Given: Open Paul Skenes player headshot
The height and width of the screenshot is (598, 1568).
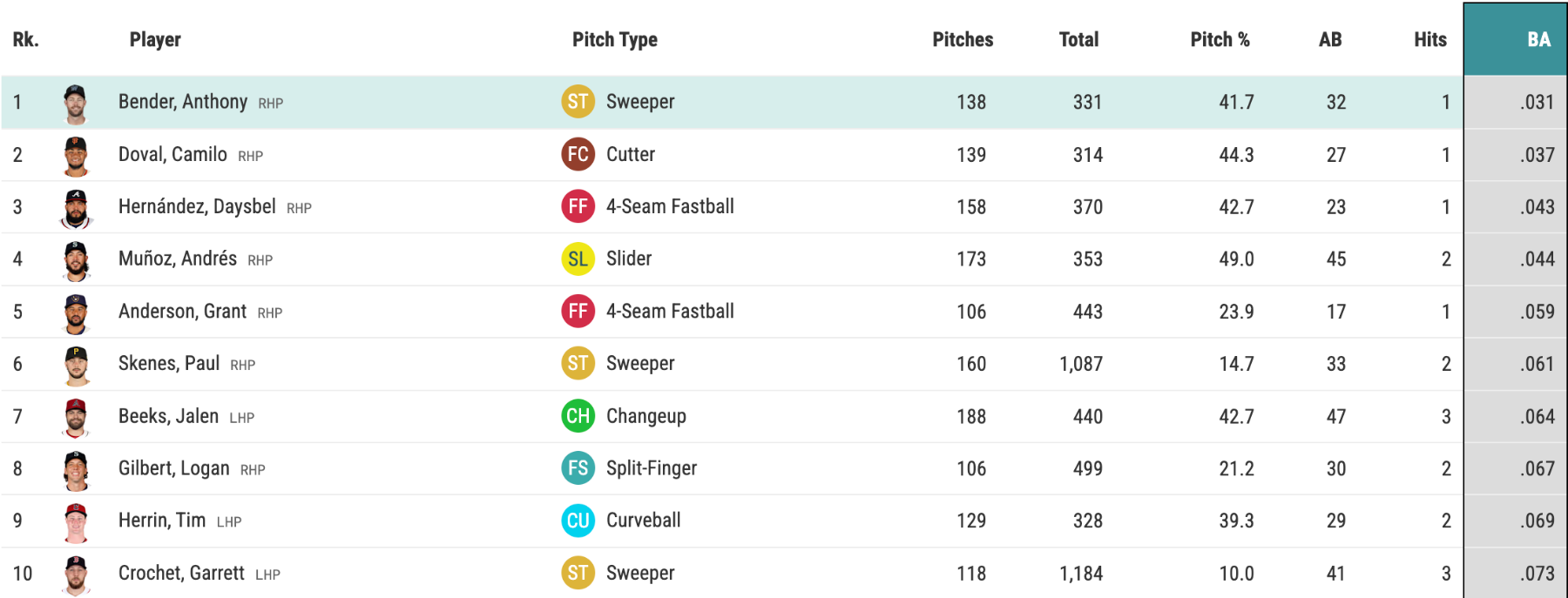Looking at the screenshot, I should point(77,365).
